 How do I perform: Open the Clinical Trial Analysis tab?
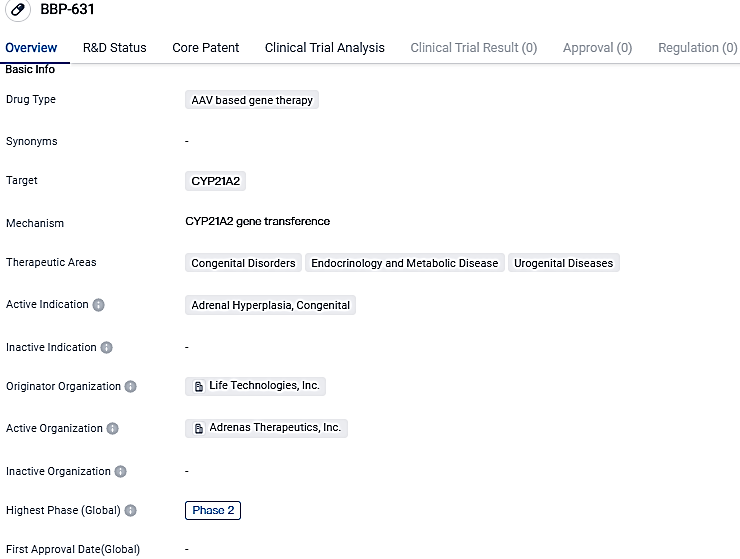tap(324, 48)
